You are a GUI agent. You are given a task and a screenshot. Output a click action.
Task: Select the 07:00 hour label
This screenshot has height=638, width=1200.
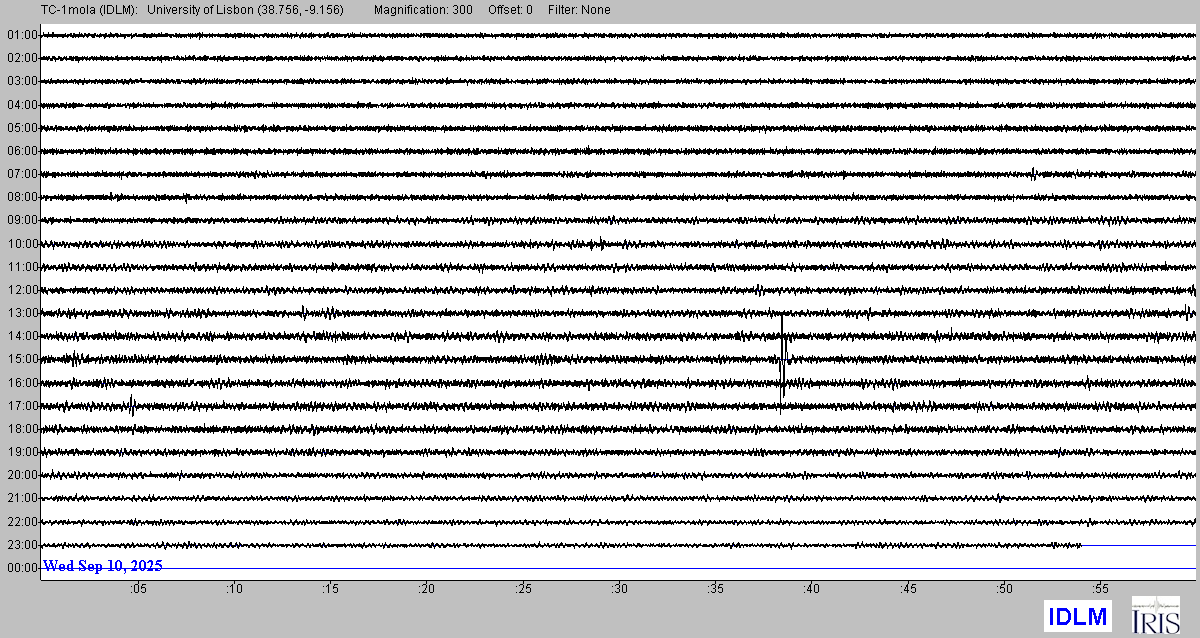pos(22,174)
